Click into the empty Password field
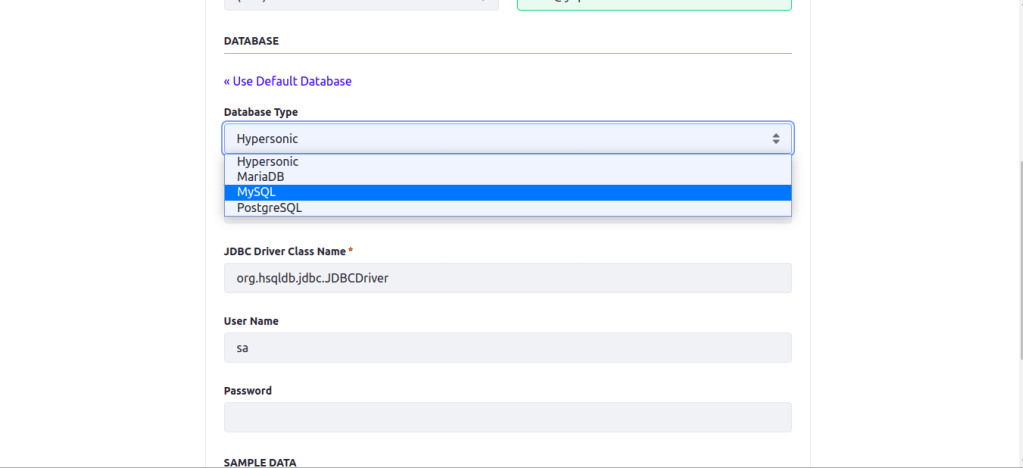Viewport: 1023px width, 468px height. (507, 417)
